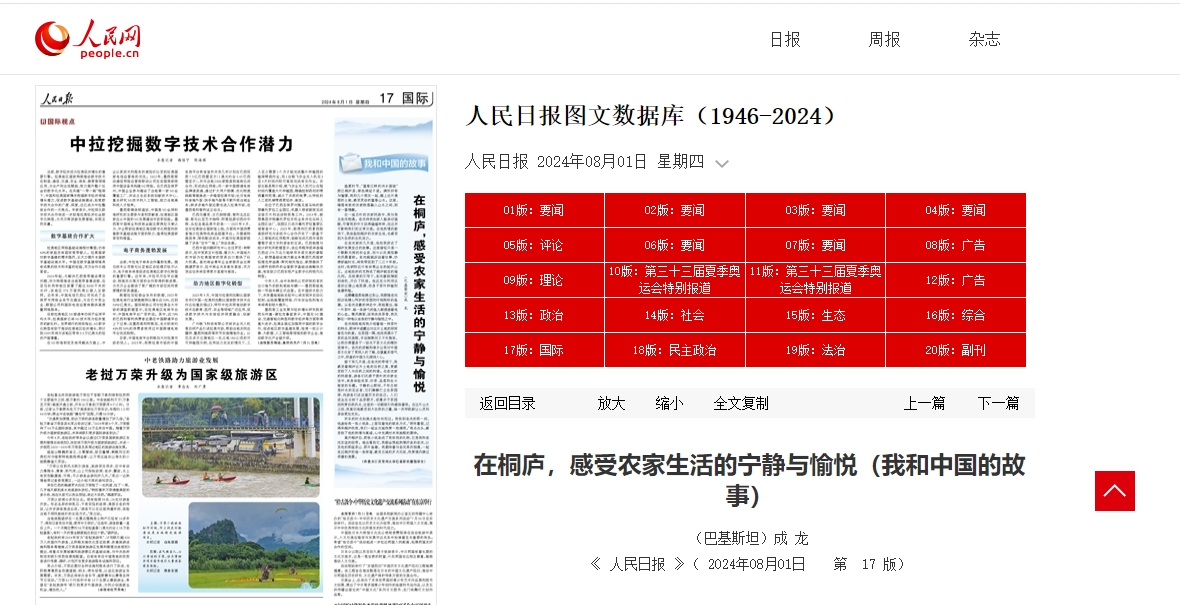Click 返回目录 link
Image resolution: width=1180 pixels, height=605 pixels.
point(507,403)
